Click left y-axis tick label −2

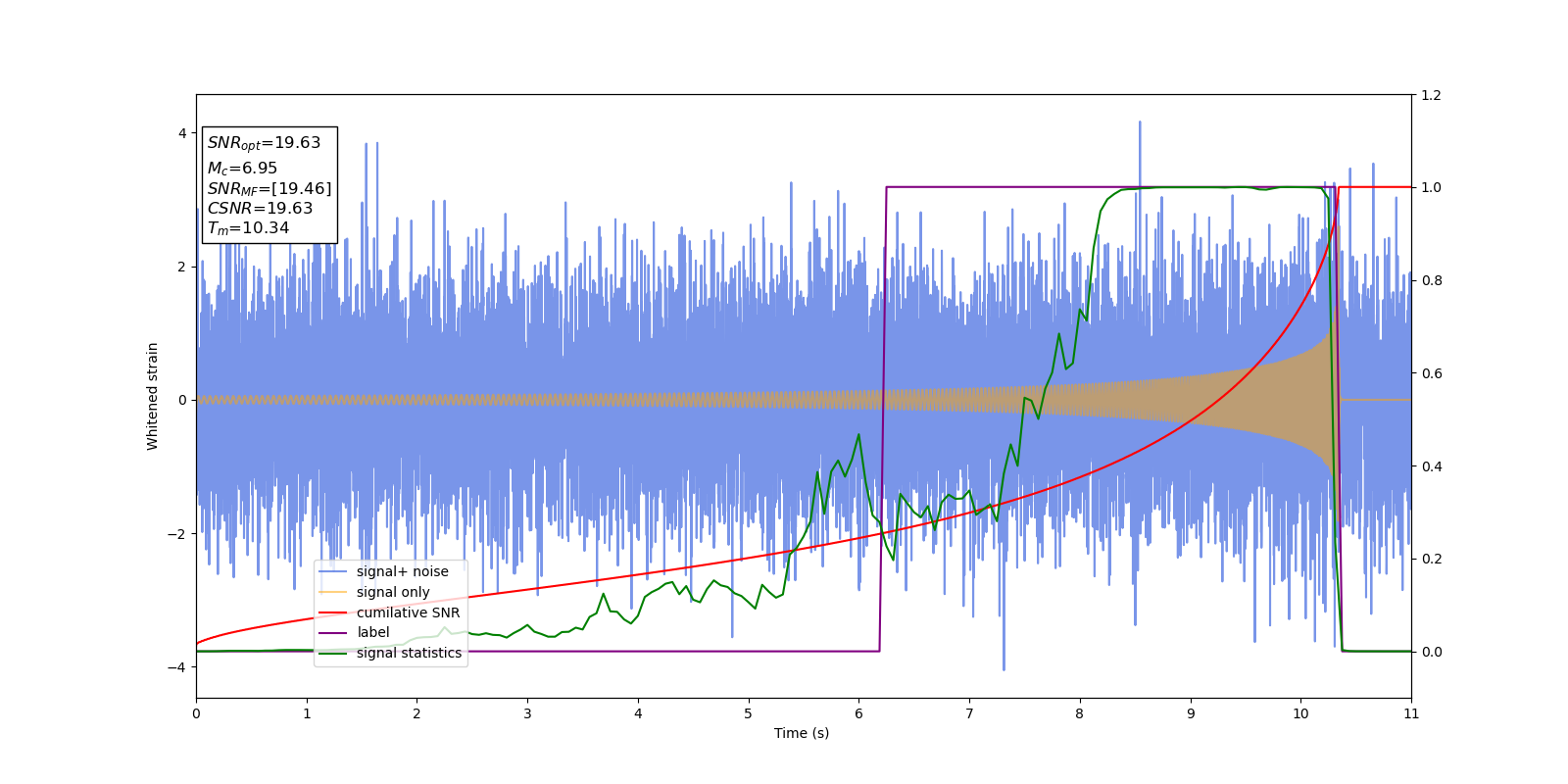176,534
